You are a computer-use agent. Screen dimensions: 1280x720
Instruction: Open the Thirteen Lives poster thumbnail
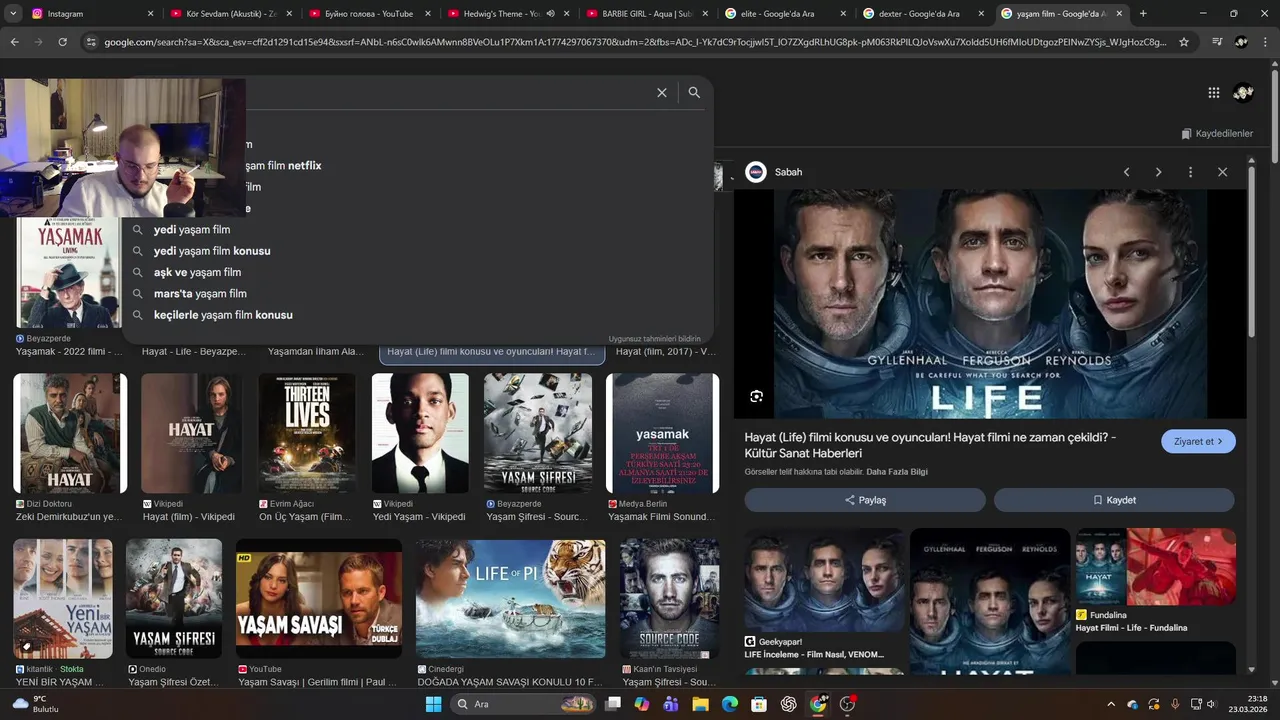click(307, 433)
